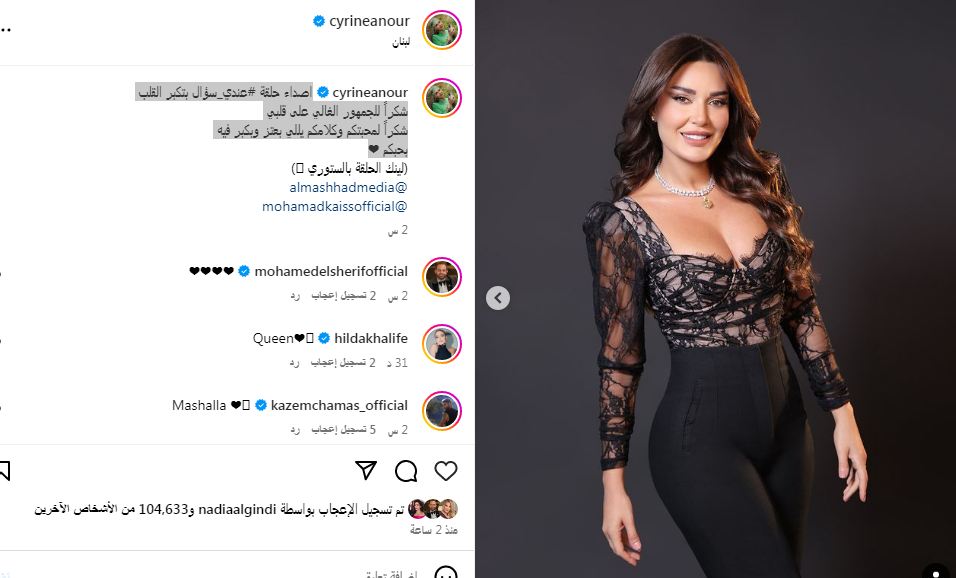Share the post via paper plane icon
The height and width of the screenshot is (578, 956).
pyautogui.click(x=366, y=471)
